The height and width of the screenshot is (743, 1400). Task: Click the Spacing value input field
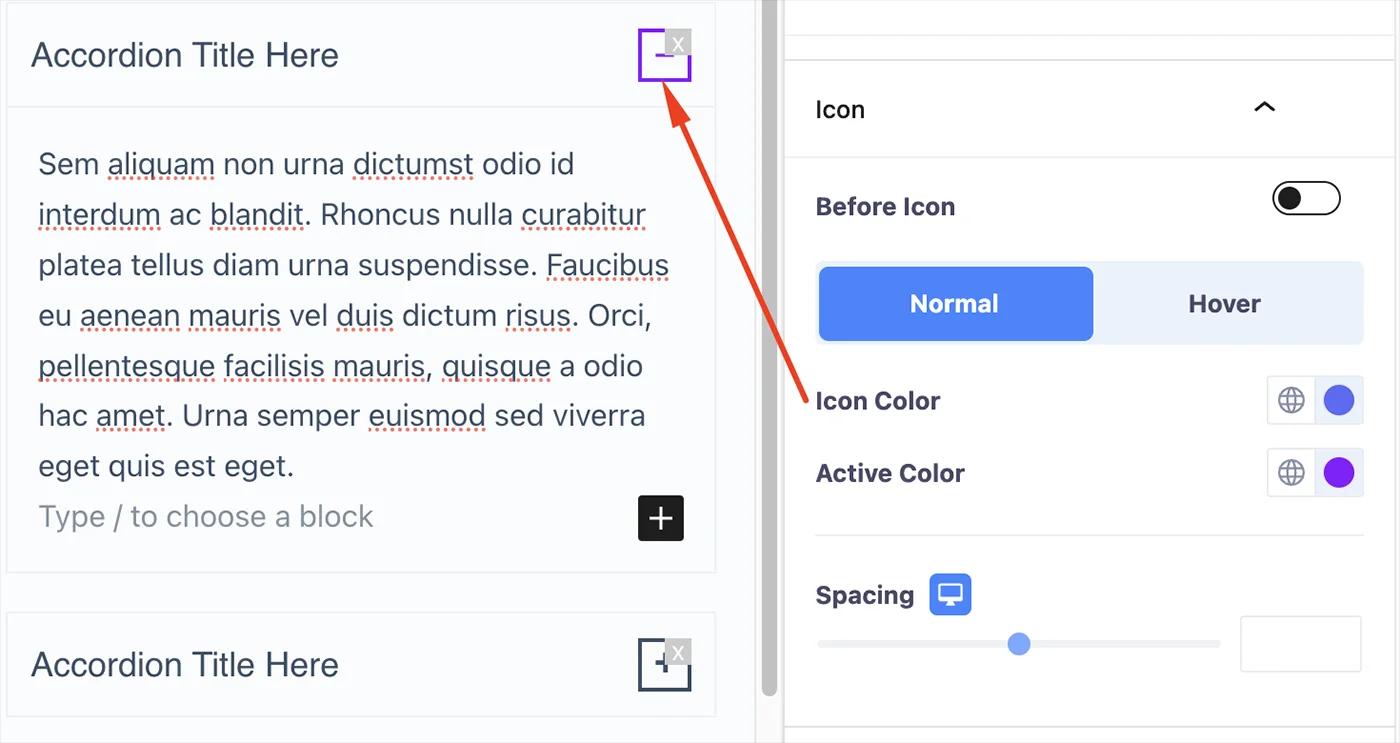(x=1300, y=644)
